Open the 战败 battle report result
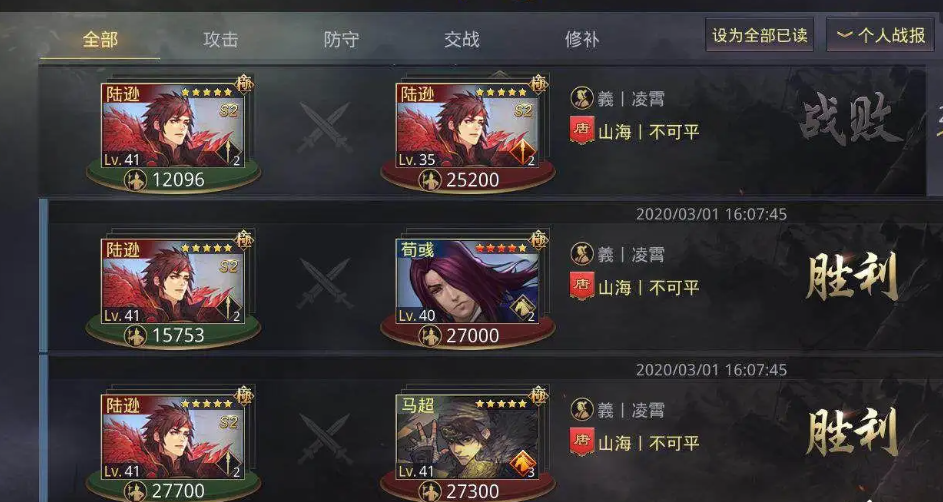Image resolution: width=943 pixels, height=502 pixels. (851, 119)
